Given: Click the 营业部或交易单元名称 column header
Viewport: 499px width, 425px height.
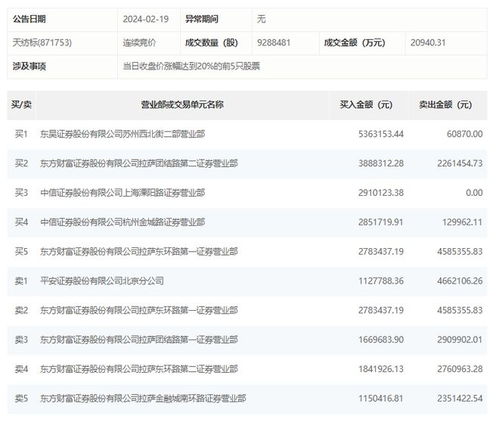Looking at the screenshot, I should [x=182, y=105].
